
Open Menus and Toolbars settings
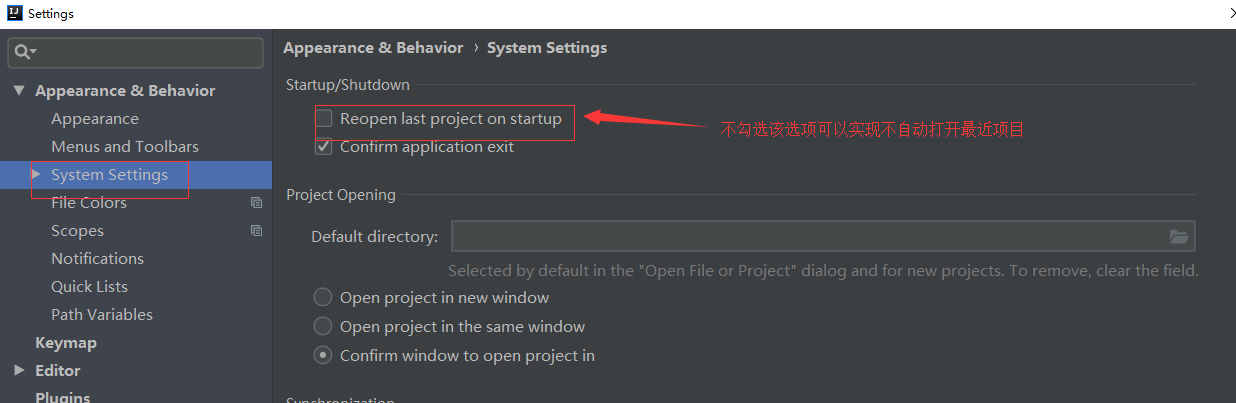(x=125, y=147)
